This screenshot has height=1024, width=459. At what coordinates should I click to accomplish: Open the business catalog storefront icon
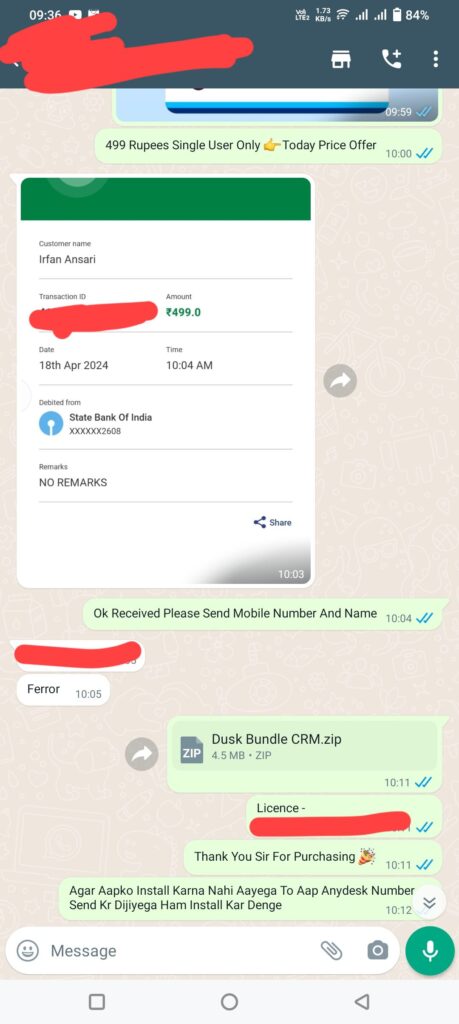(x=340, y=59)
